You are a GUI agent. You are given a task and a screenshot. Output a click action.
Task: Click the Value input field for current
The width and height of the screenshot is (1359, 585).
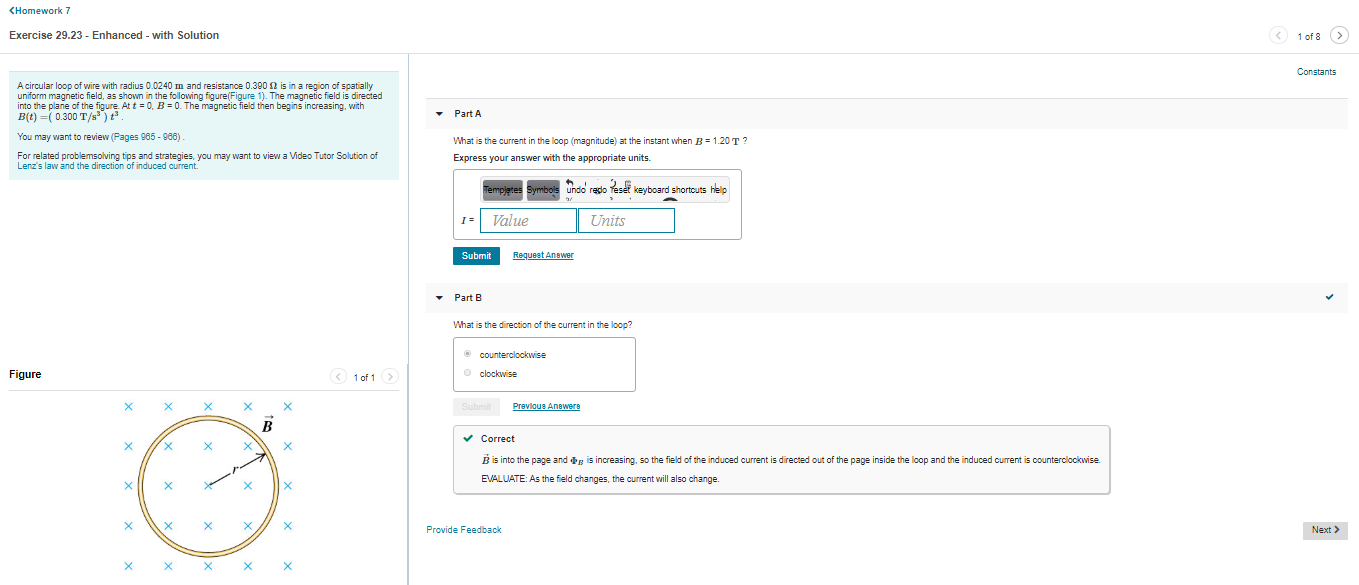coord(528,220)
